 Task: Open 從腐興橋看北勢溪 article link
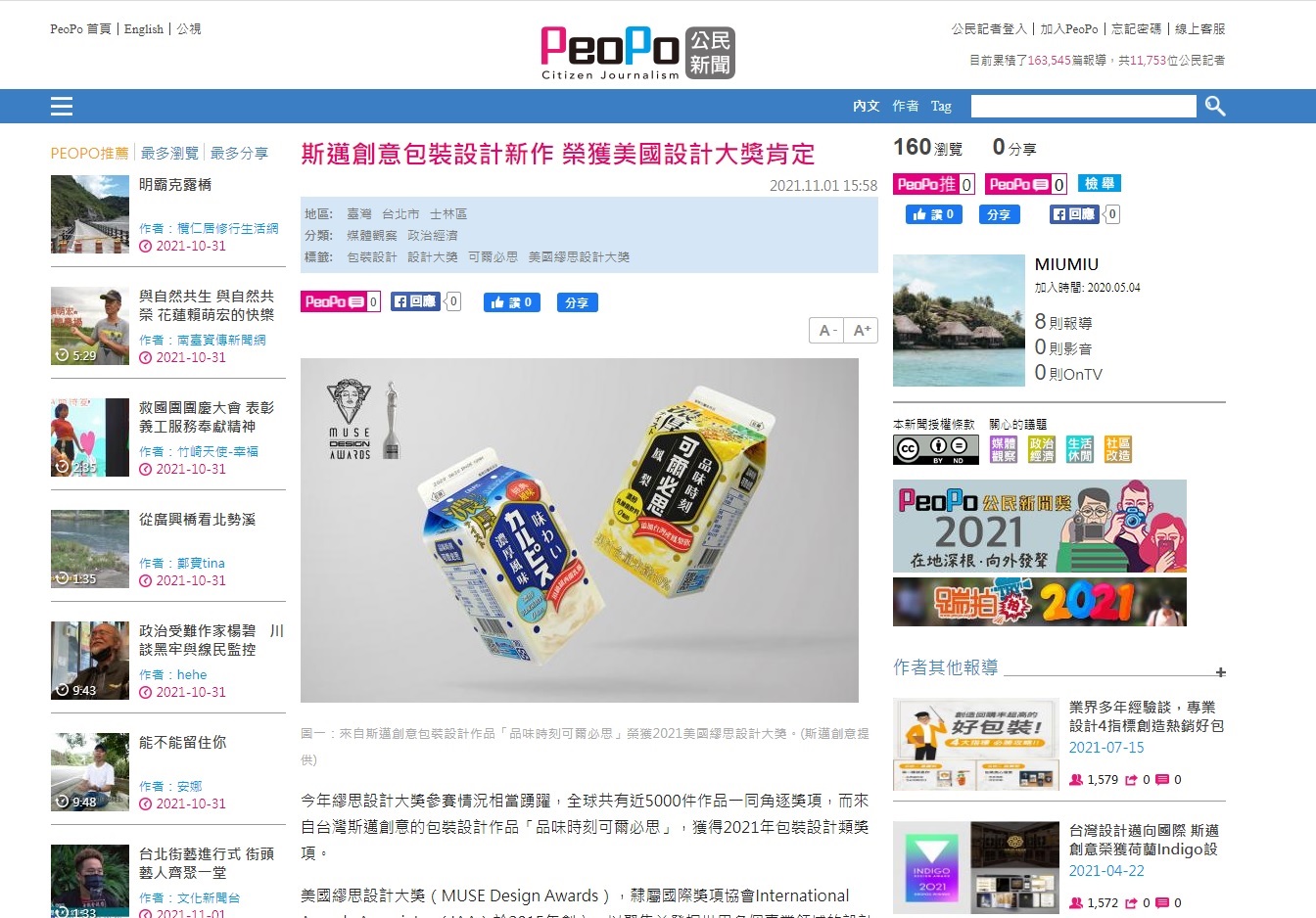click(197, 519)
